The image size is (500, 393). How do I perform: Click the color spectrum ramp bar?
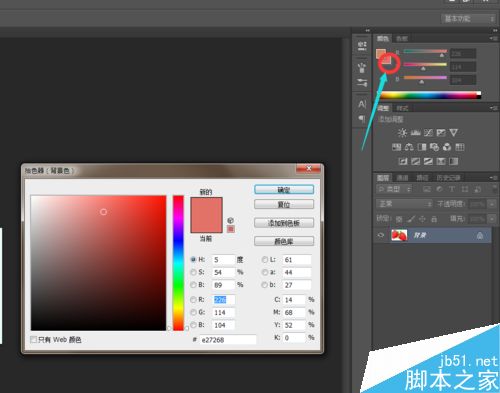pos(431,95)
